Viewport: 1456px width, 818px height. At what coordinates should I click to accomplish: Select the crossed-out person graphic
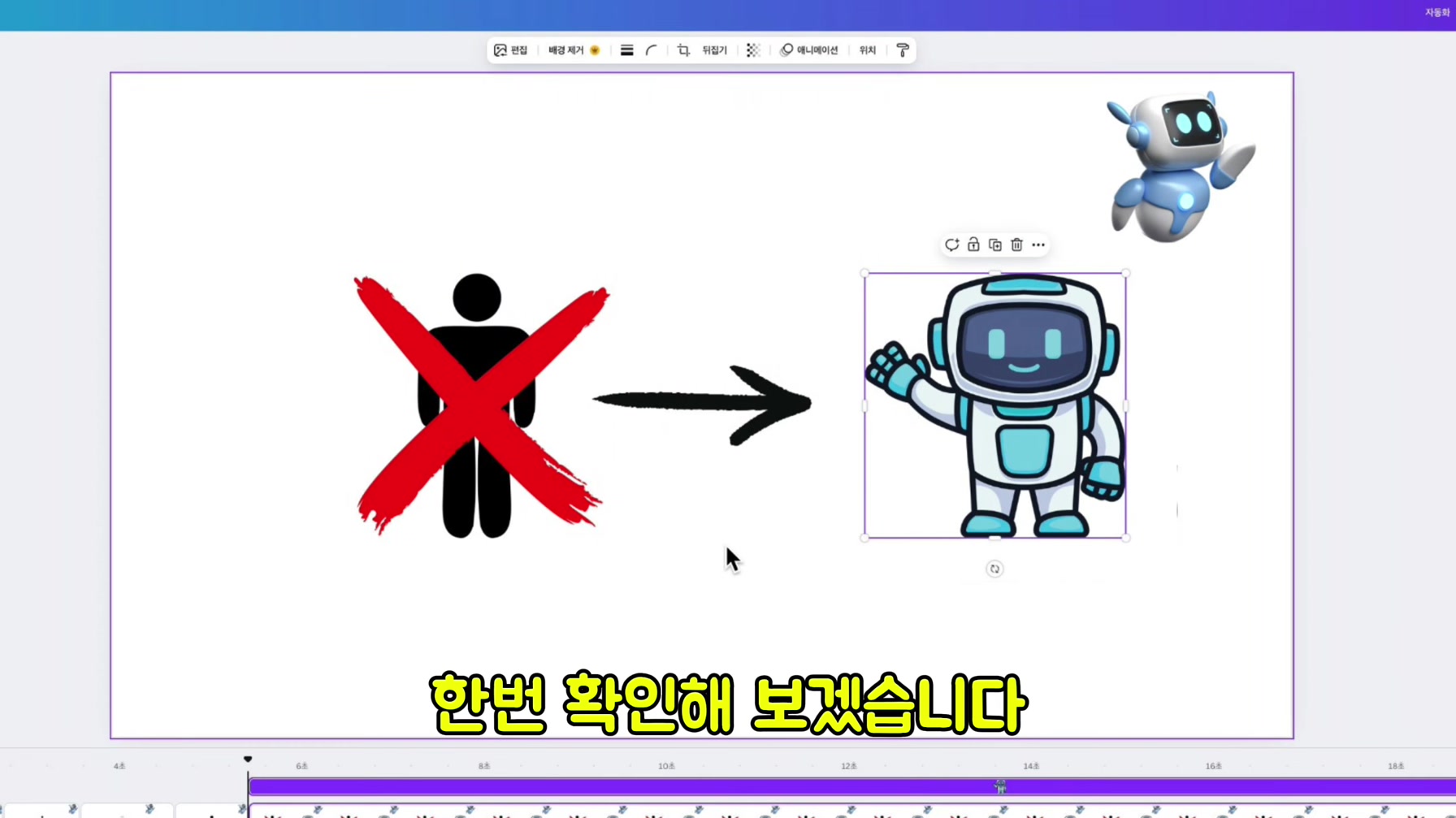point(481,405)
